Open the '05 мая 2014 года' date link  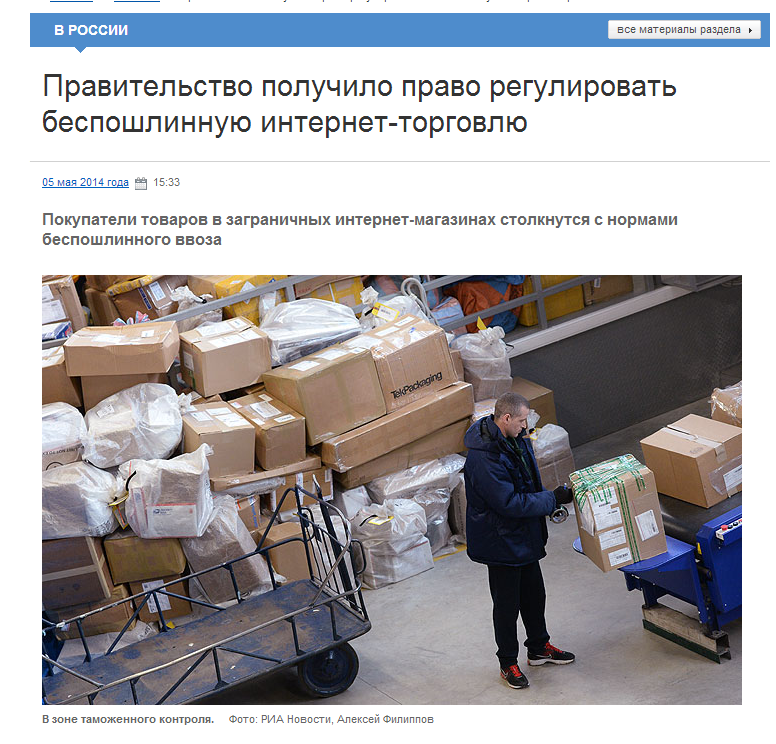(x=85, y=182)
